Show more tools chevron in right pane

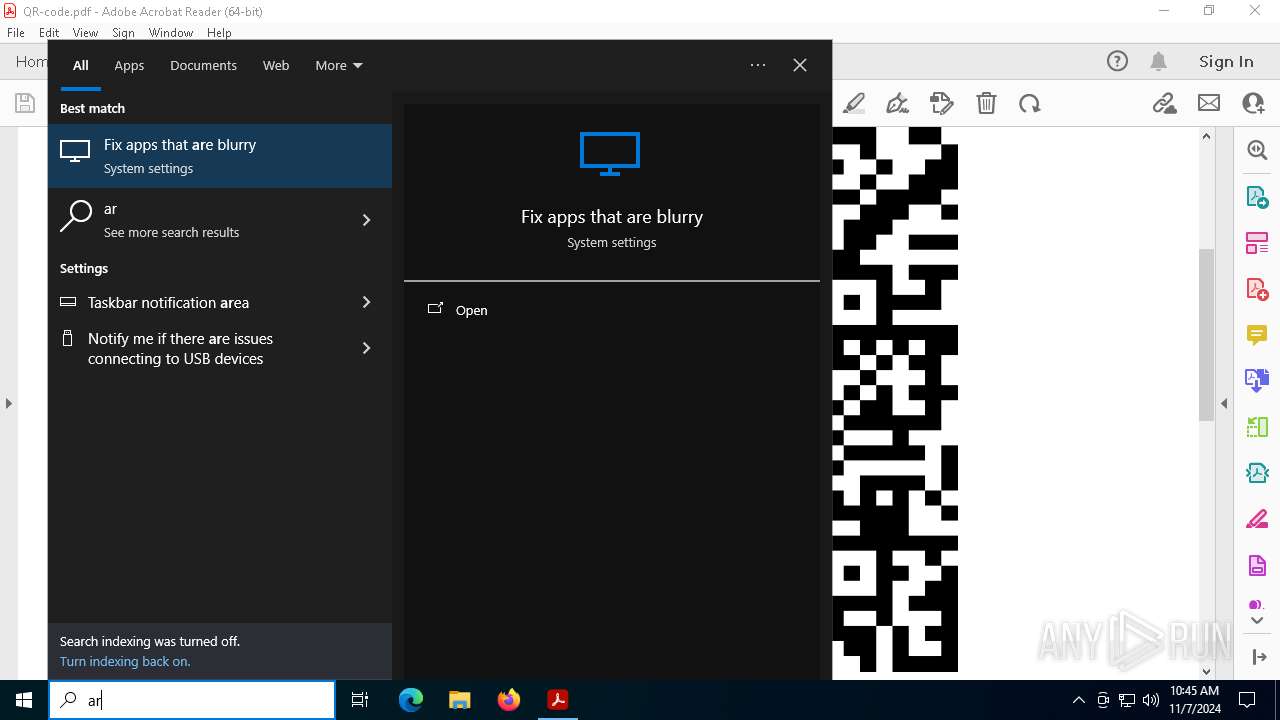[x=1257, y=621]
